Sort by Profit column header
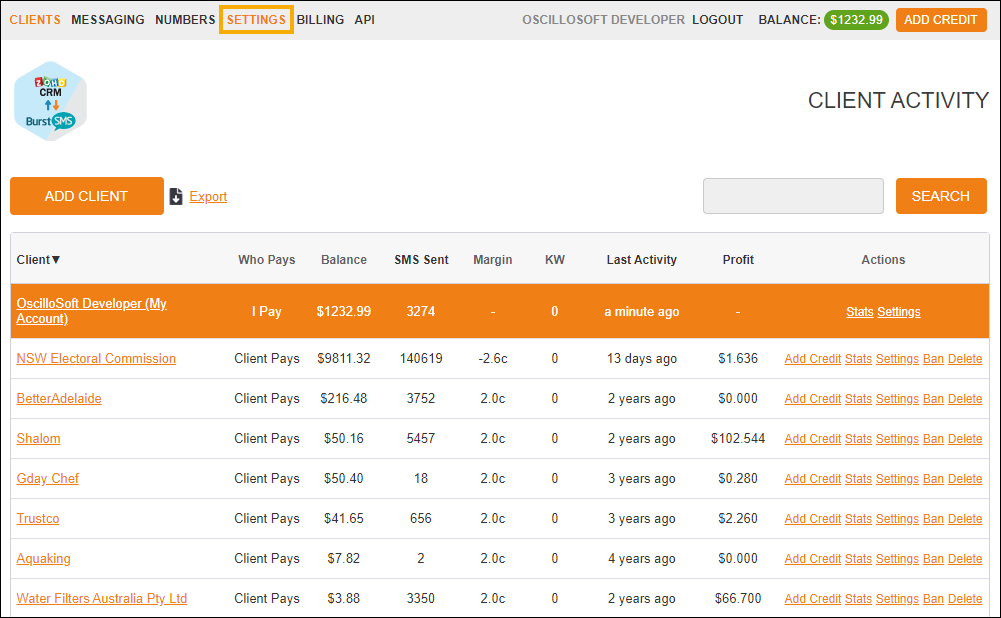Viewport: 1001px width, 618px height. (x=738, y=260)
